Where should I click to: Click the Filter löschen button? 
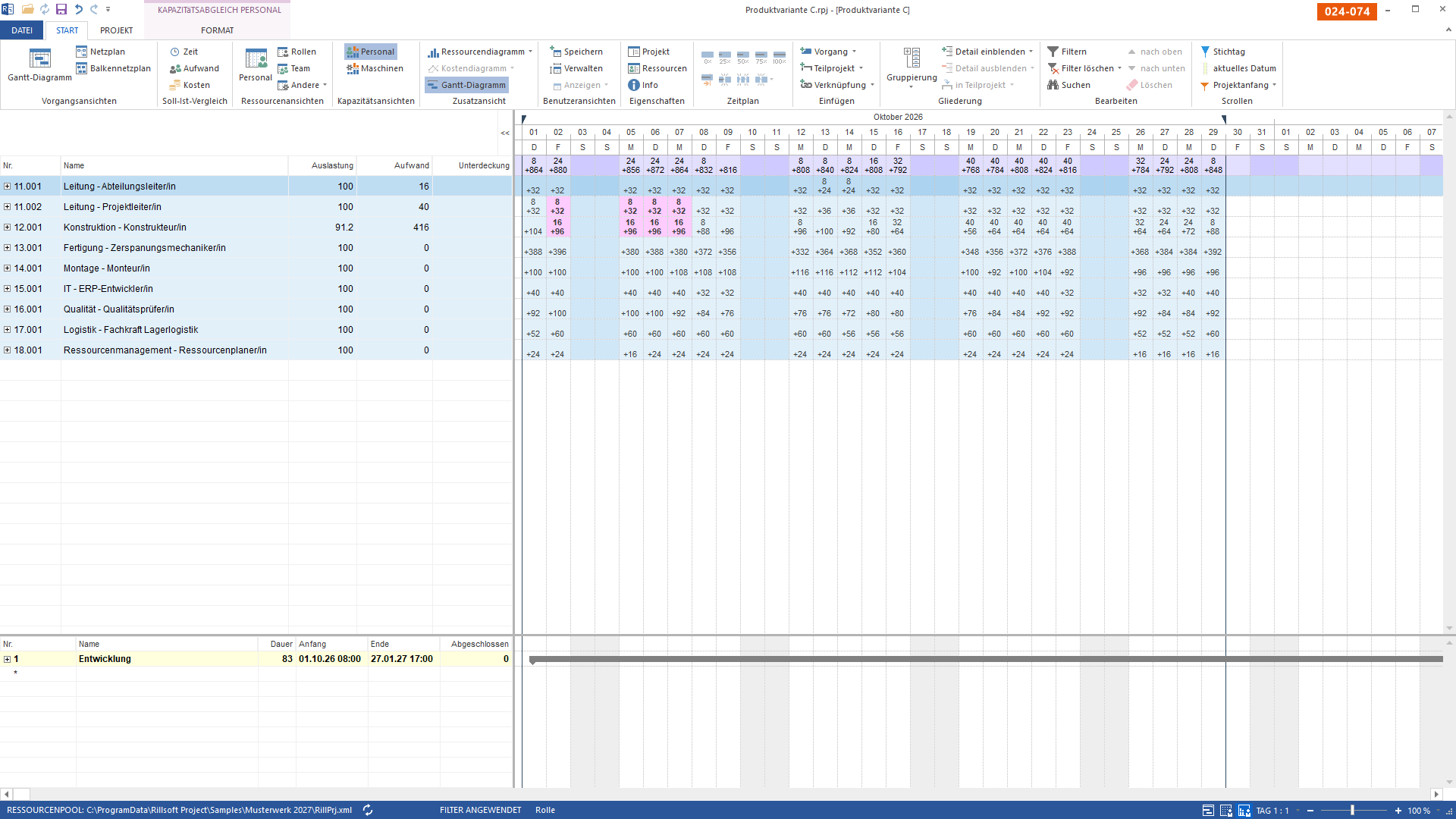tap(1084, 68)
